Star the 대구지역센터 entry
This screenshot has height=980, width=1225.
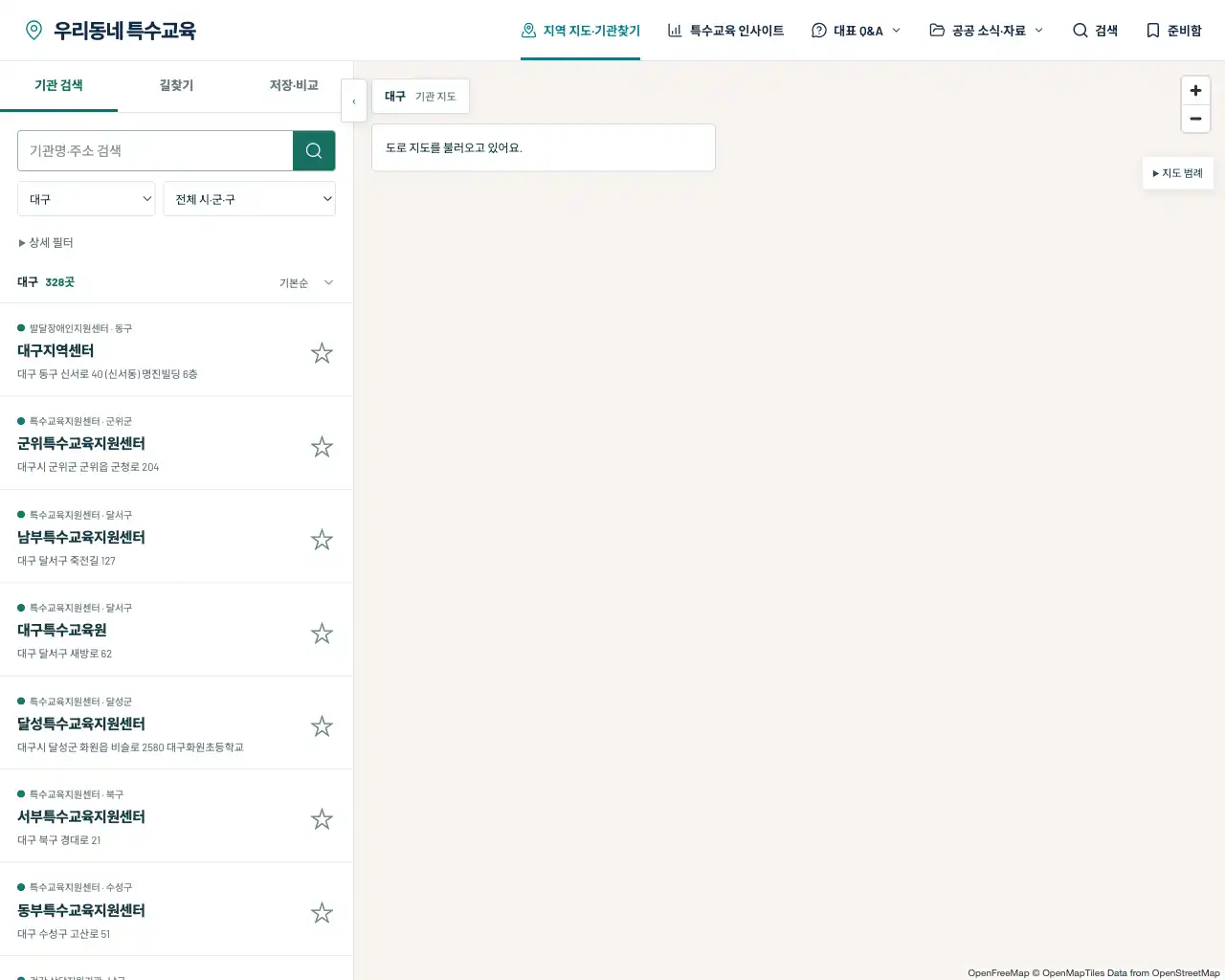click(322, 353)
